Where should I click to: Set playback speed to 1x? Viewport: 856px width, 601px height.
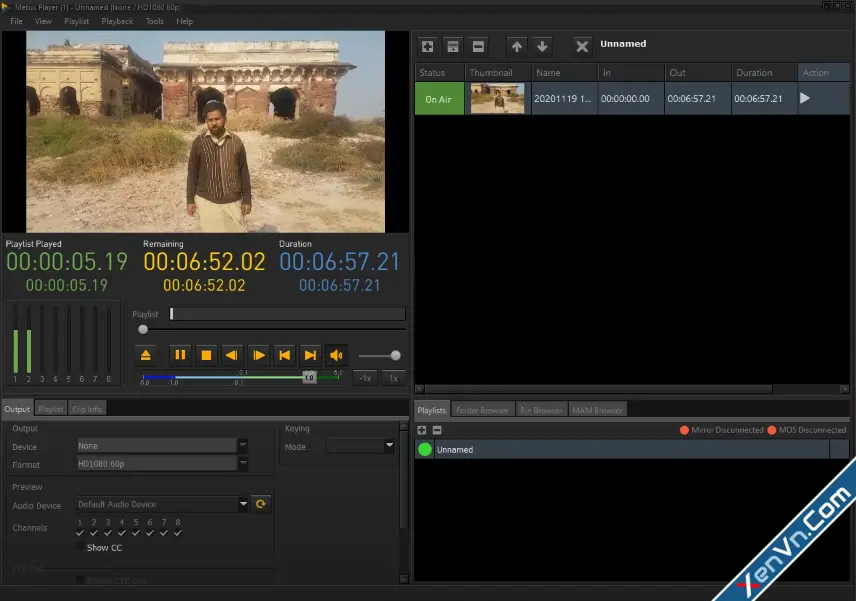[x=393, y=378]
